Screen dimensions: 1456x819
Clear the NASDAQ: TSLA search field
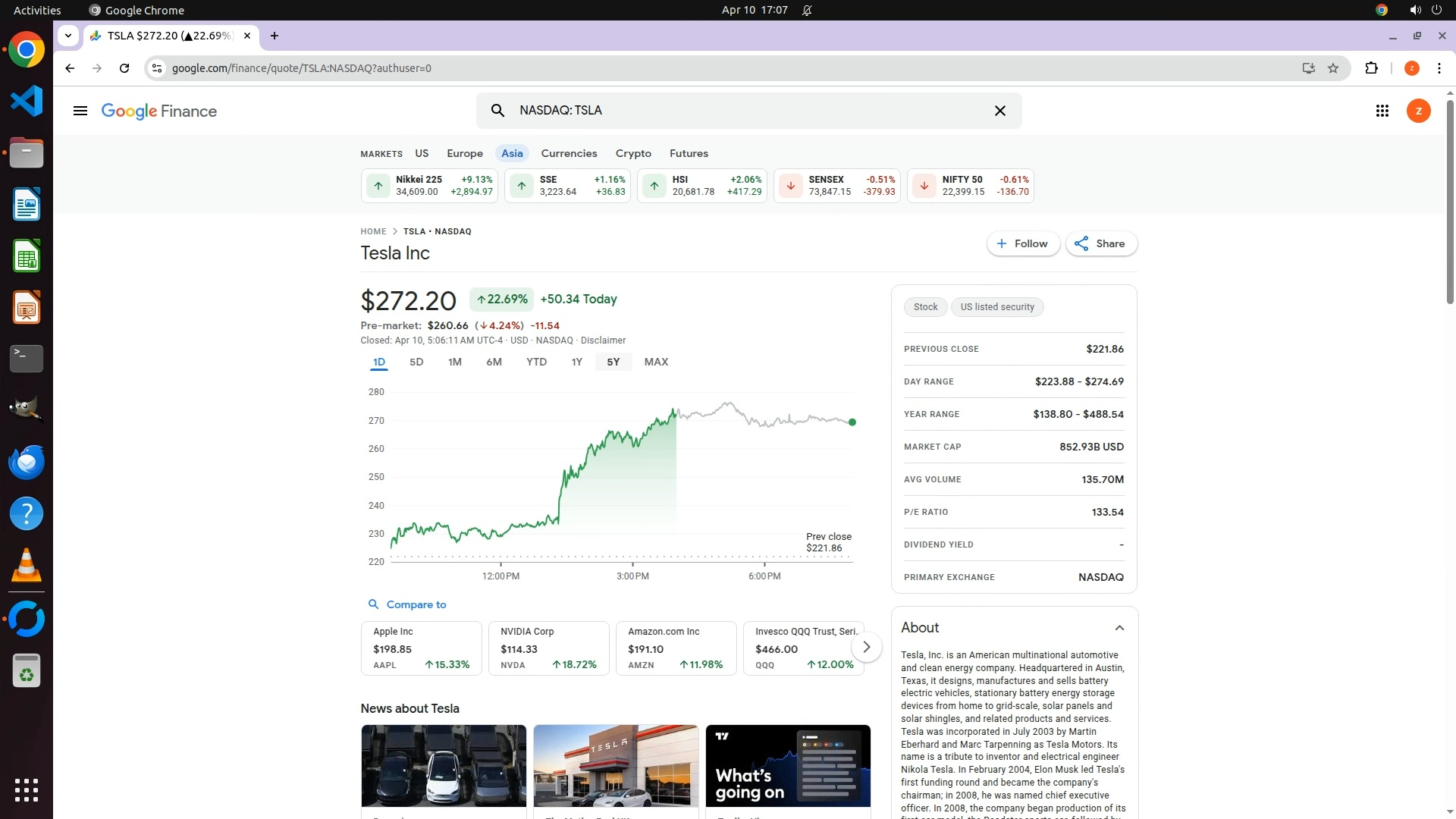pyautogui.click(x=999, y=111)
